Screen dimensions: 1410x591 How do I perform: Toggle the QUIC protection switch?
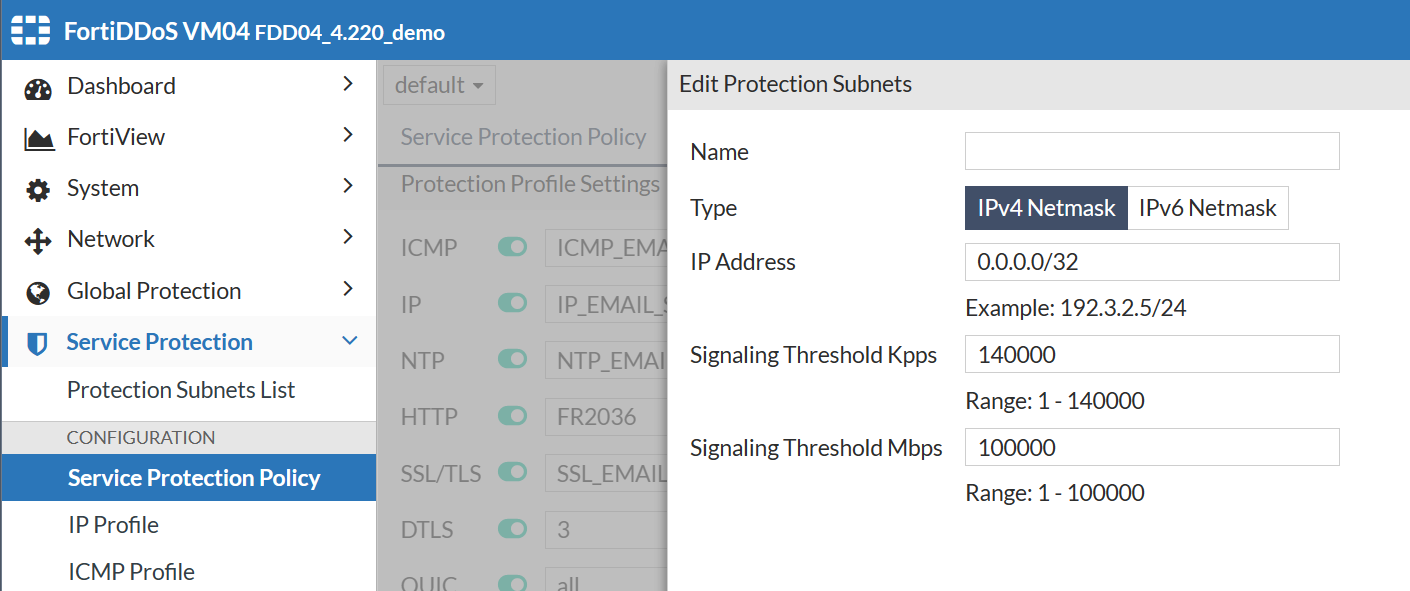pos(512,583)
